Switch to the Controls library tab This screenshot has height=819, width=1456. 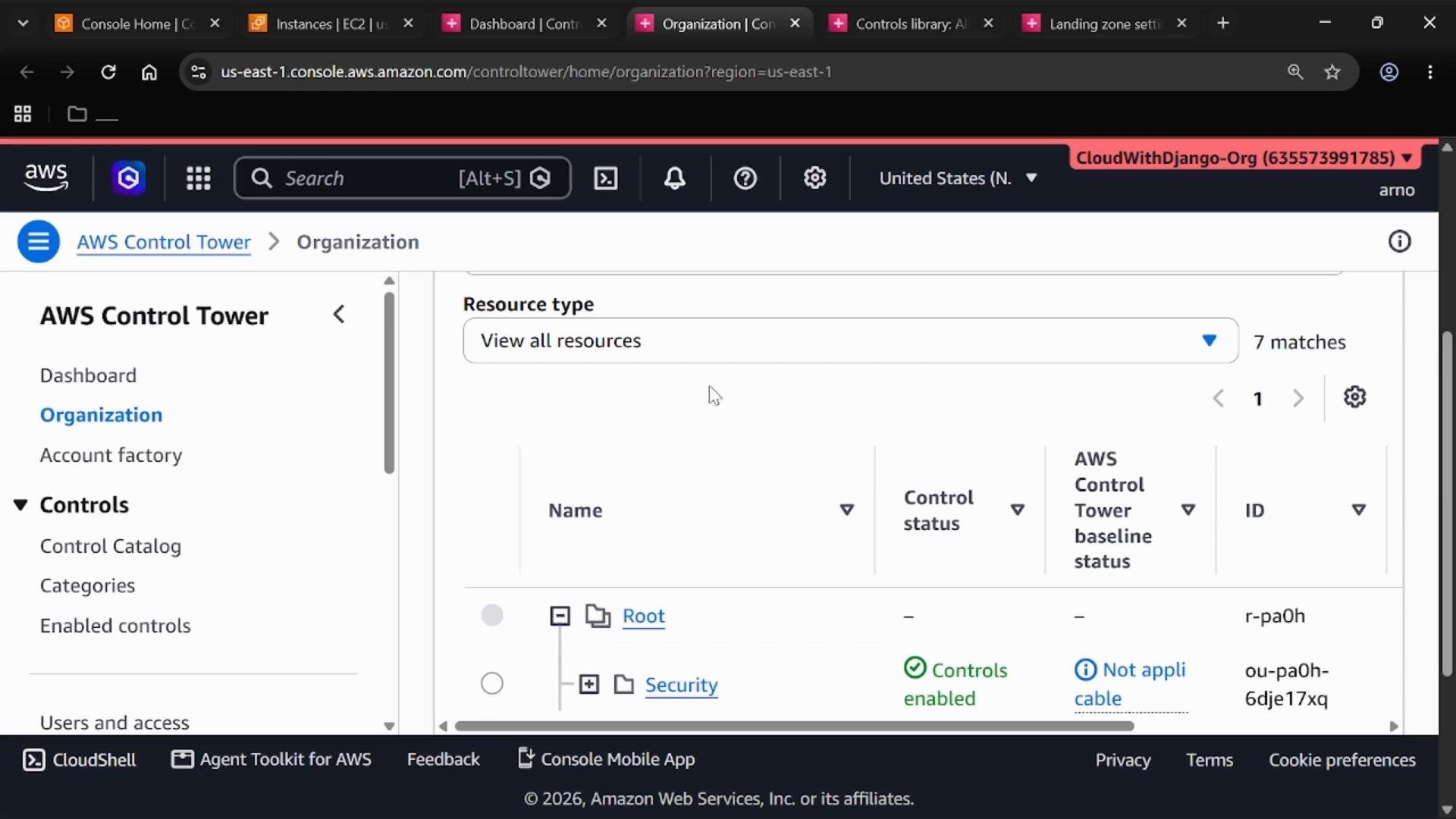912,24
